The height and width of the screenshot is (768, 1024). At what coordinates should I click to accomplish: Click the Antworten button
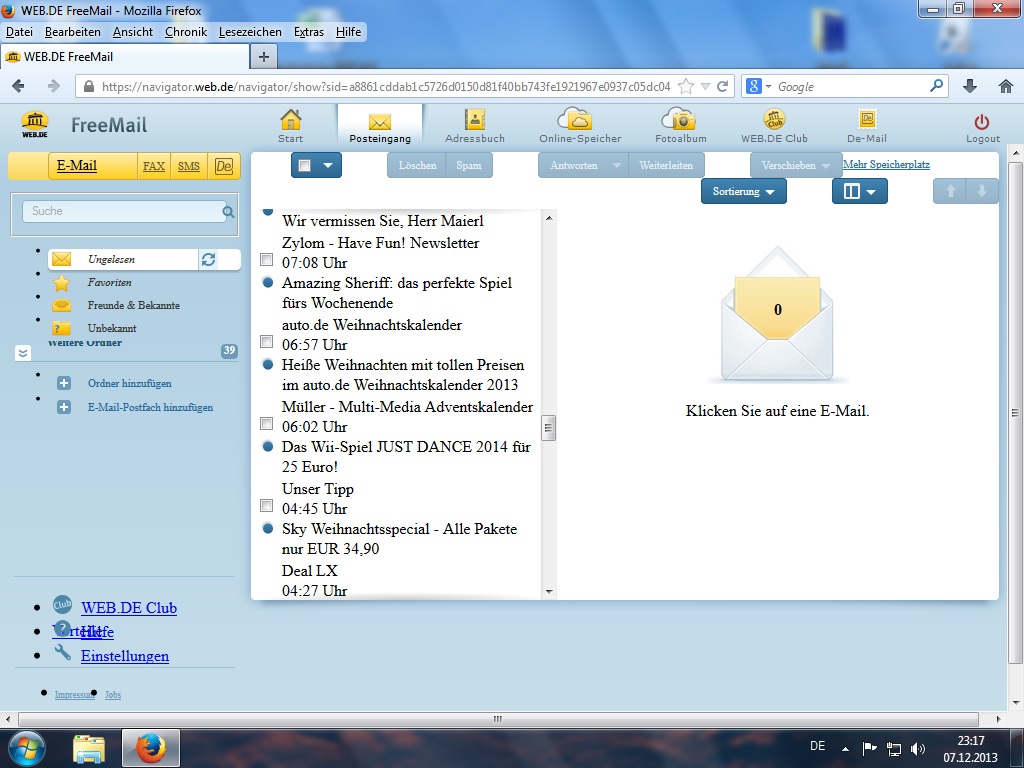click(573, 165)
